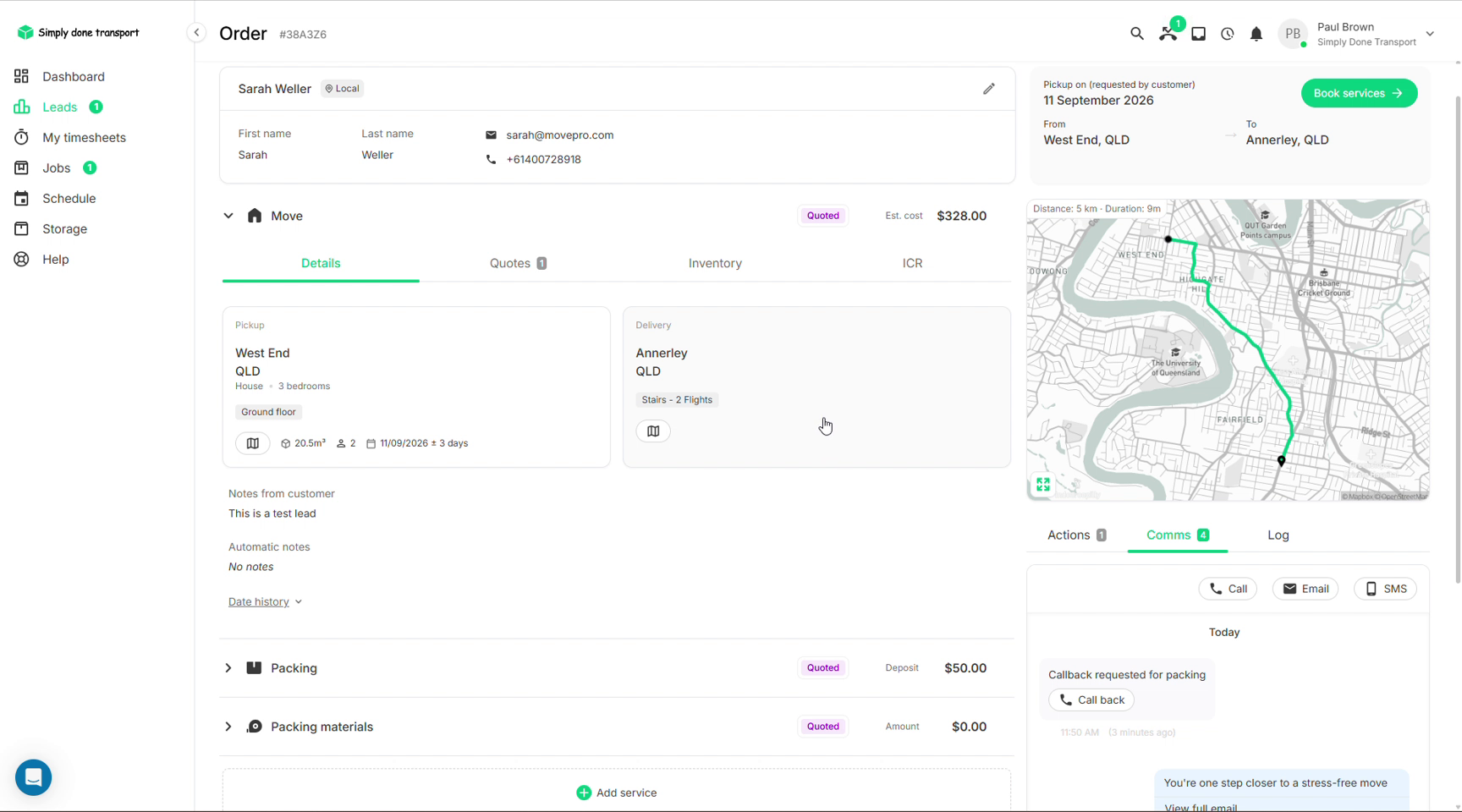Viewport: 1462px width, 812px height.
Task: Open the chat widget bubble
Action: [x=34, y=777]
